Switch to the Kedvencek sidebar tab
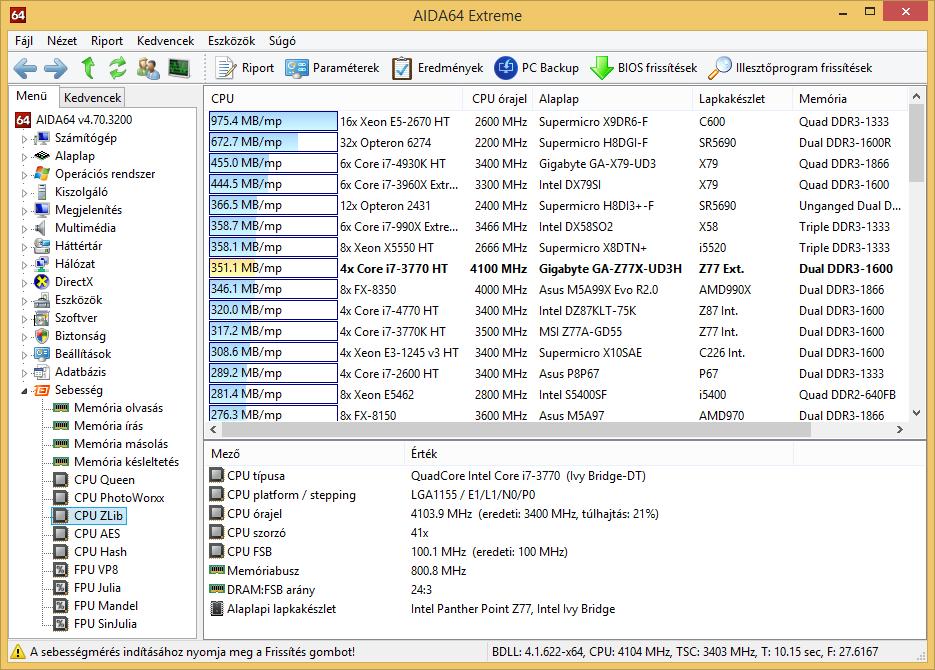The height and width of the screenshot is (670, 935). click(92, 97)
